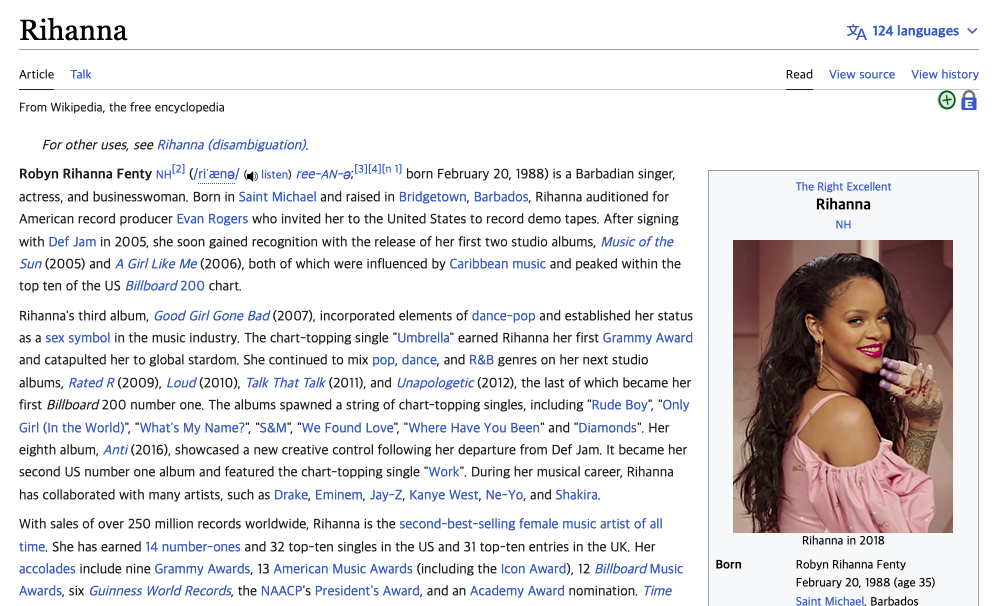This screenshot has height=606, width=996.
Task: Open the Drake link
Action: (291, 495)
